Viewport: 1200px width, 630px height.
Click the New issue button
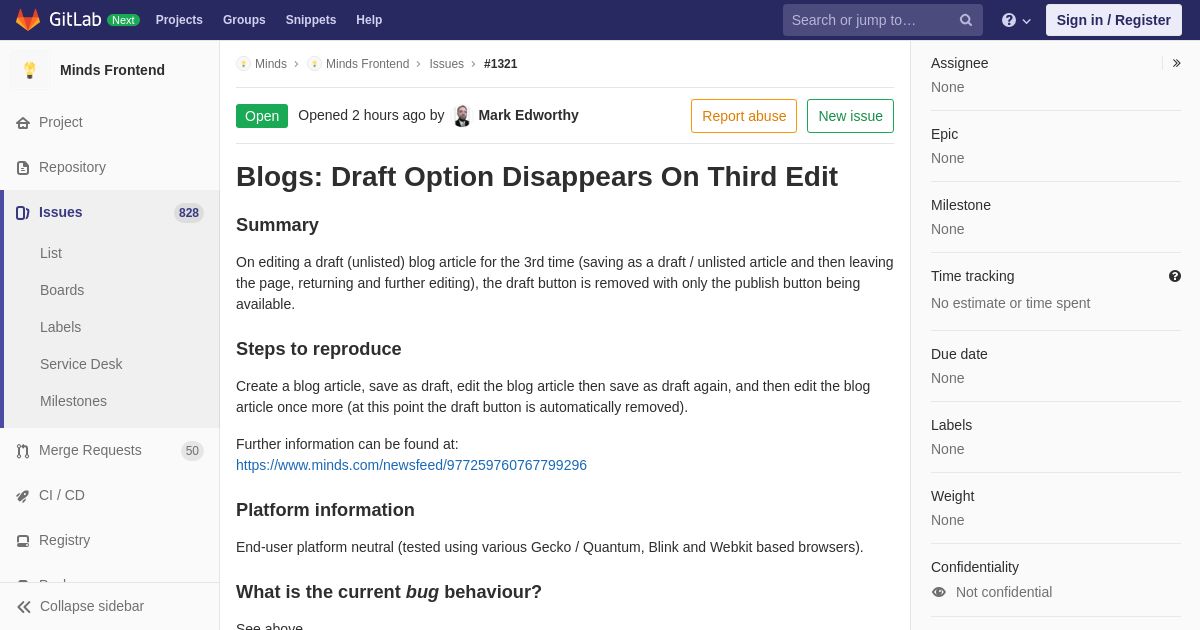pyautogui.click(x=850, y=116)
